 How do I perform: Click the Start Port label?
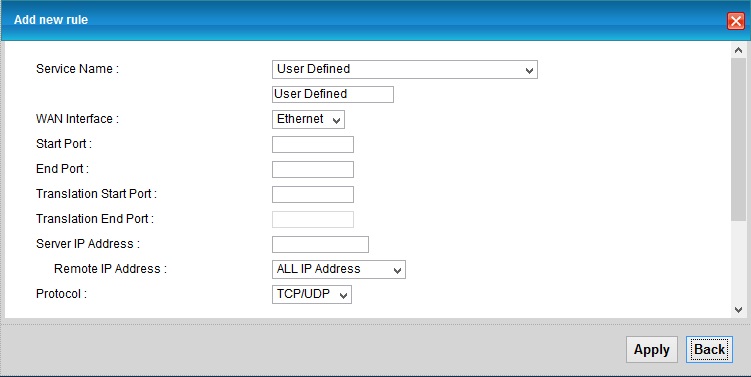tap(64, 144)
